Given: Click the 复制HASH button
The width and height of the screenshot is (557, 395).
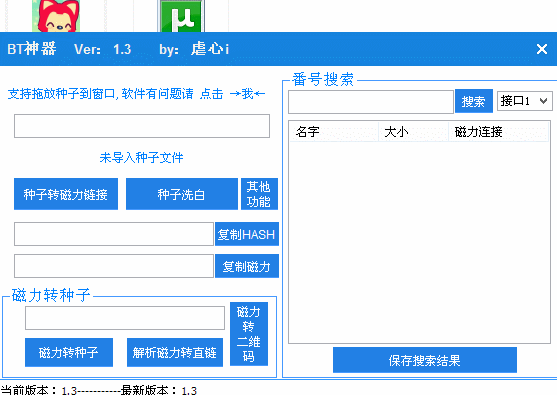Looking at the screenshot, I should pos(247,234).
